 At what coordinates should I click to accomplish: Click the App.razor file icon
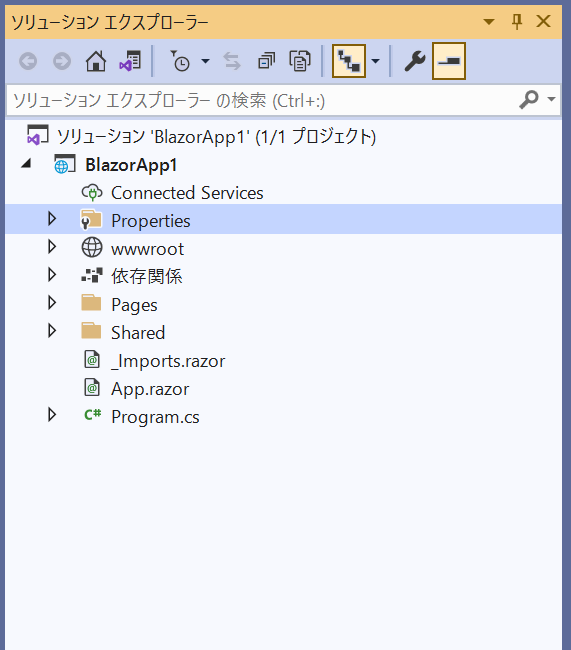[x=92, y=388]
